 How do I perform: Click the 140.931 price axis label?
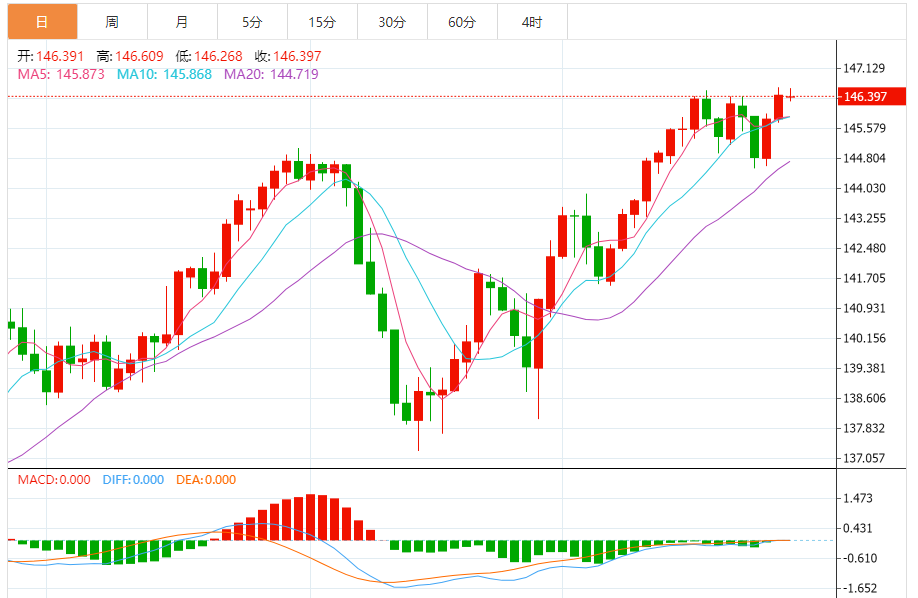point(864,308)
